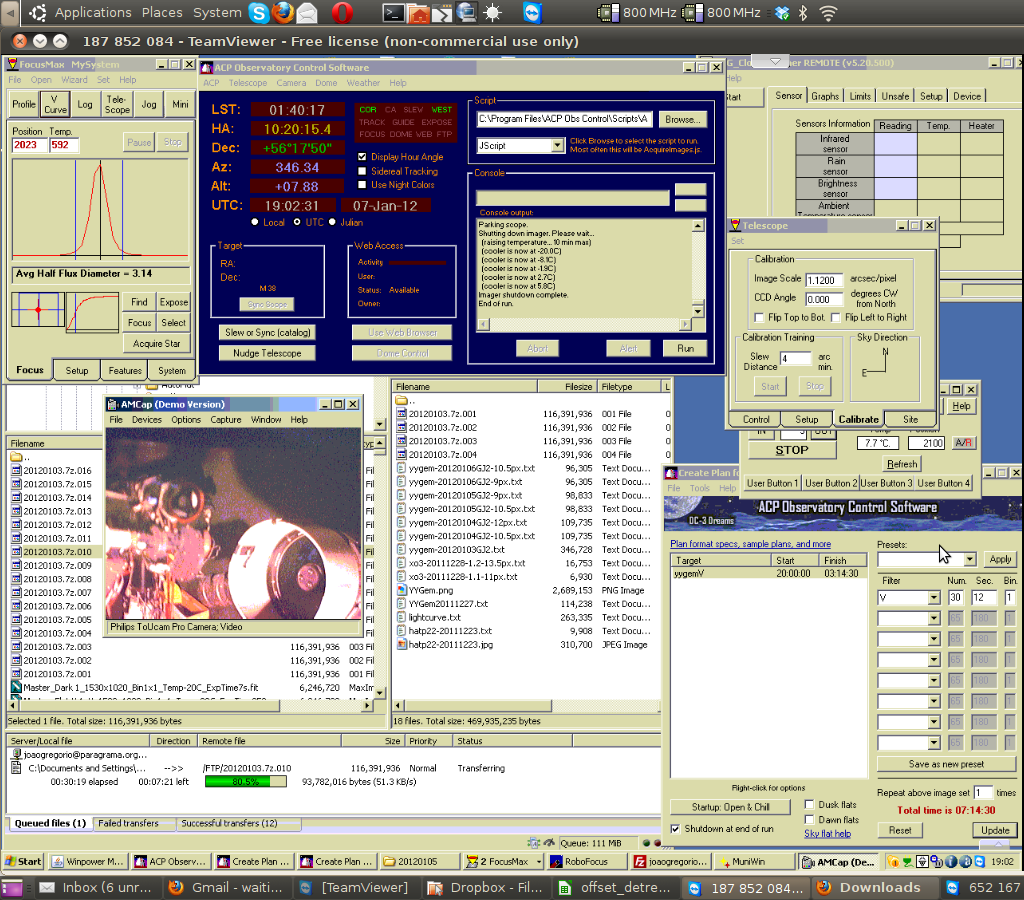This screenshot has height=900, width=1024.
Task: Open the Dropbox window in bottom panel
Action: click(485, 888)
